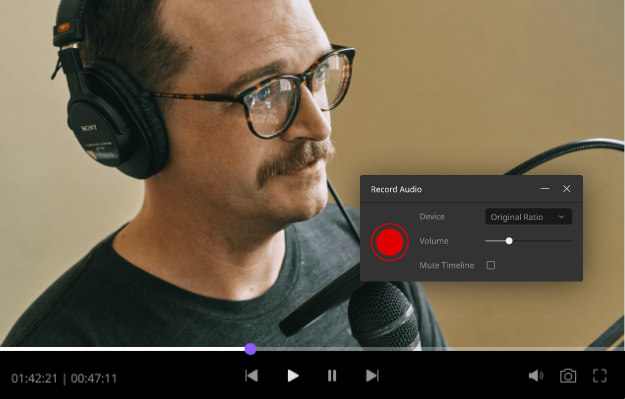The height and width of the screenshot is (399, 625).
Task: Enable the Mute Timeline checkbox
Action: [x=491, y=265]
